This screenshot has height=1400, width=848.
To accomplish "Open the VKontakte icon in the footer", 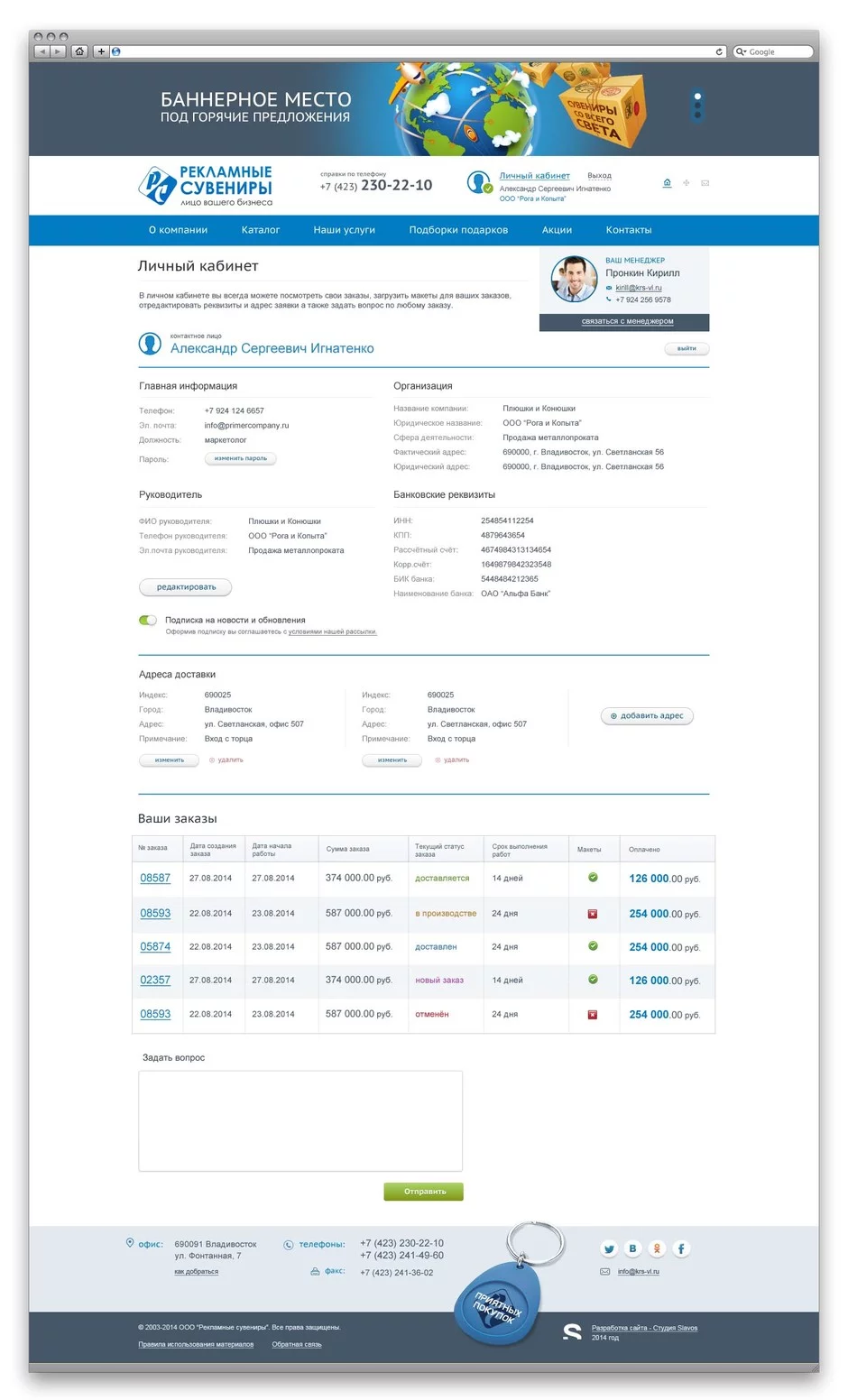I will 633,1249.
